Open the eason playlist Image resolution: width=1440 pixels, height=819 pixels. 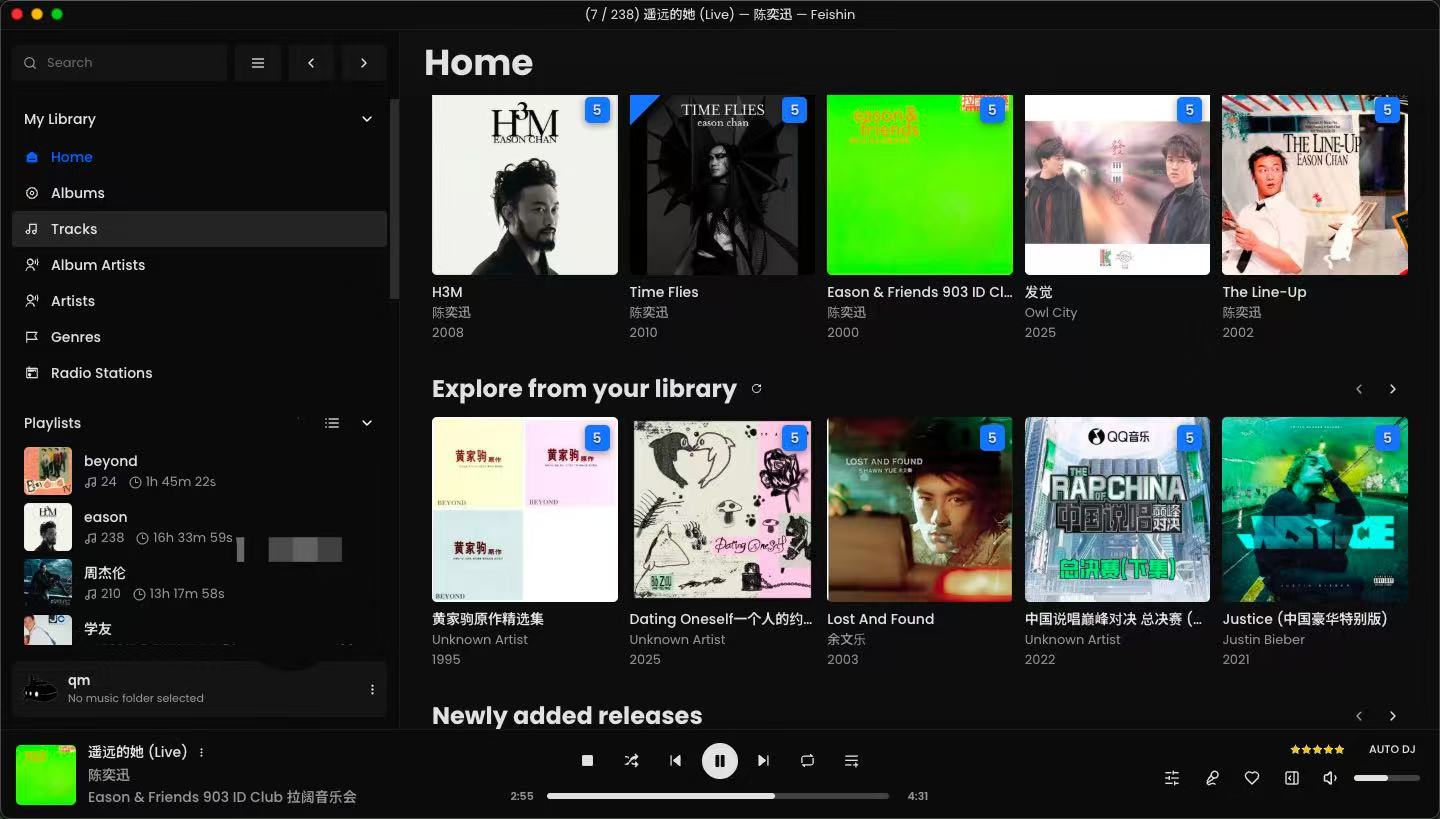point(200,527)
